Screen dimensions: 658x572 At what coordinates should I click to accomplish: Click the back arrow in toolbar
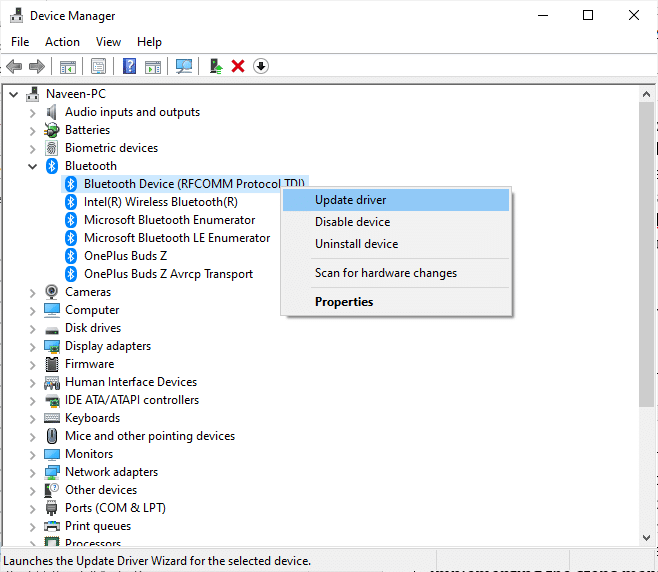click(14, 66)
